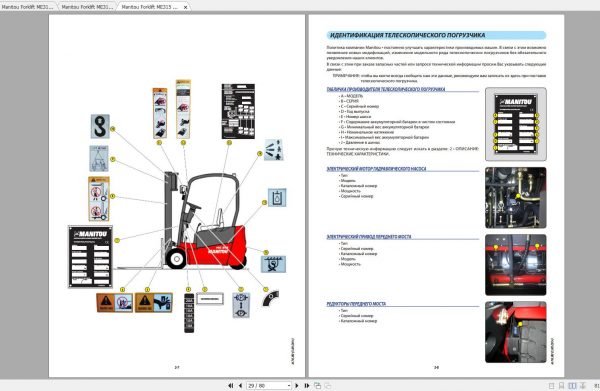Select two-page facing layout icon
Viewport: 600px width, 391px height.
(x=572, y=386)
